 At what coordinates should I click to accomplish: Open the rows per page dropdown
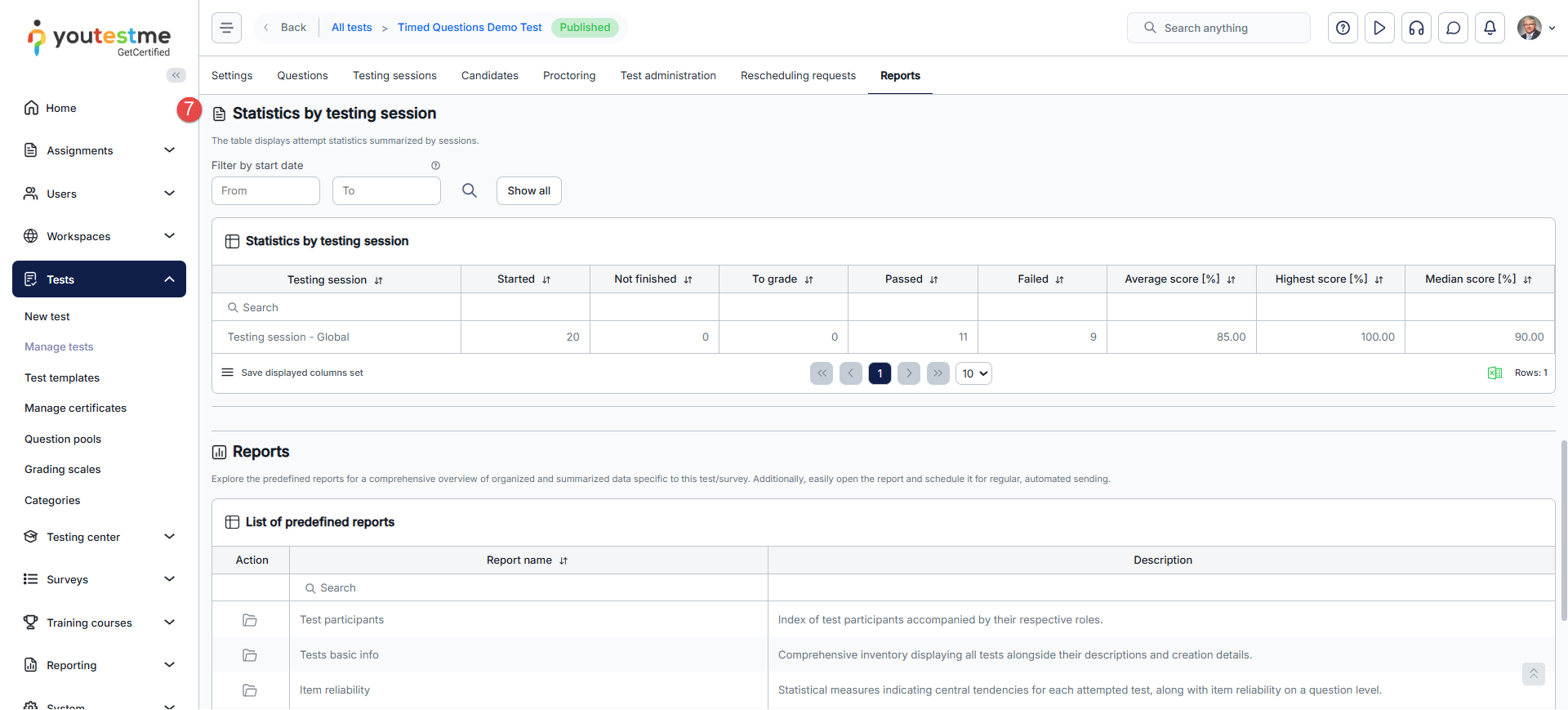pos(973,373)
